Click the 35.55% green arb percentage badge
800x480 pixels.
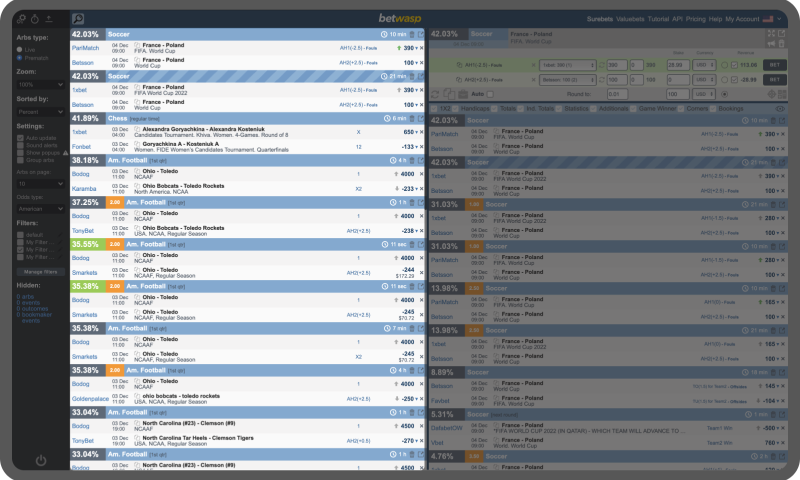tap(88, 244)
